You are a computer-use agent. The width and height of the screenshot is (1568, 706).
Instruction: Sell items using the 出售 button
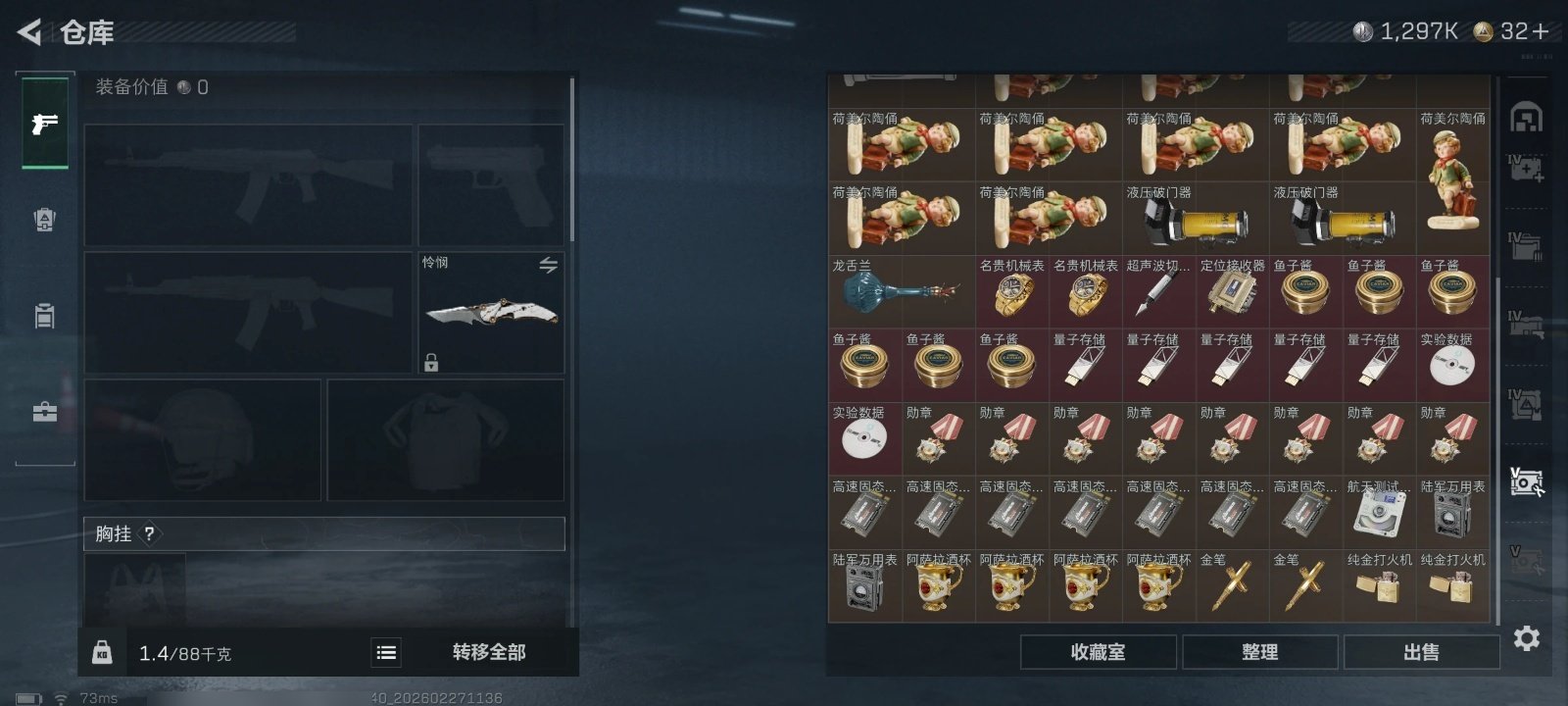coord(1421,652)
